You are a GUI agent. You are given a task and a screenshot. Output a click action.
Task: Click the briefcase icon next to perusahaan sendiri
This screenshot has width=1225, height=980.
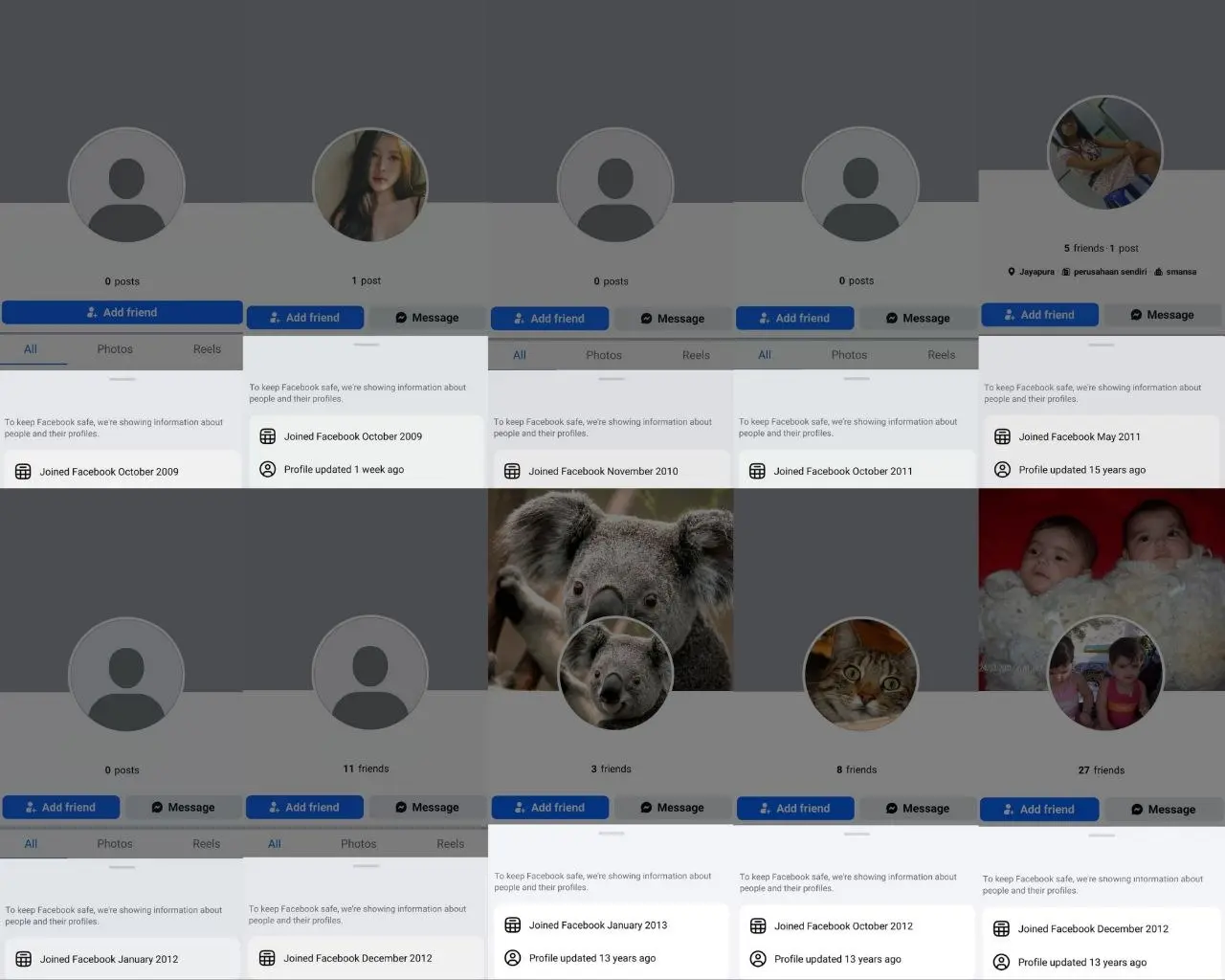tap(1066, 272)
